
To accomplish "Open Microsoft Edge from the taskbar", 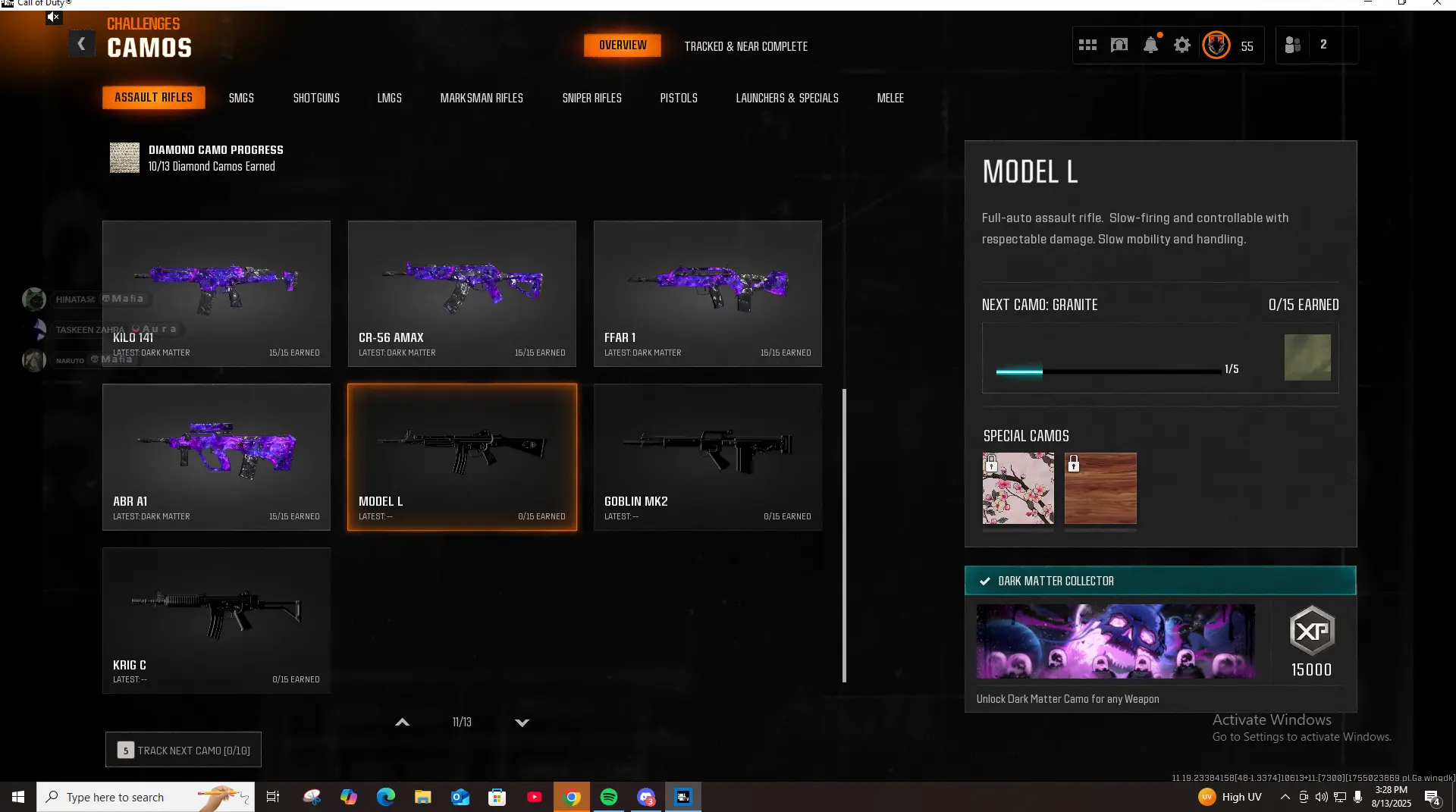I will pos(386,797).
